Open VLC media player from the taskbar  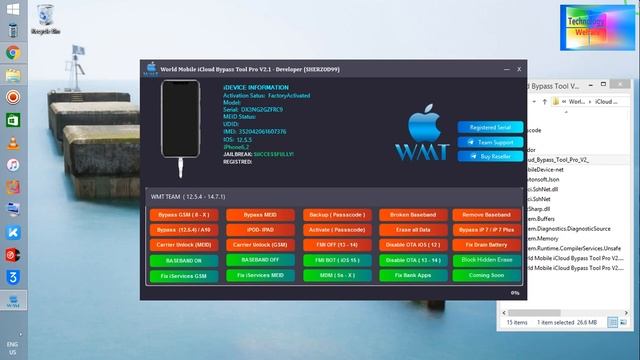13,143
